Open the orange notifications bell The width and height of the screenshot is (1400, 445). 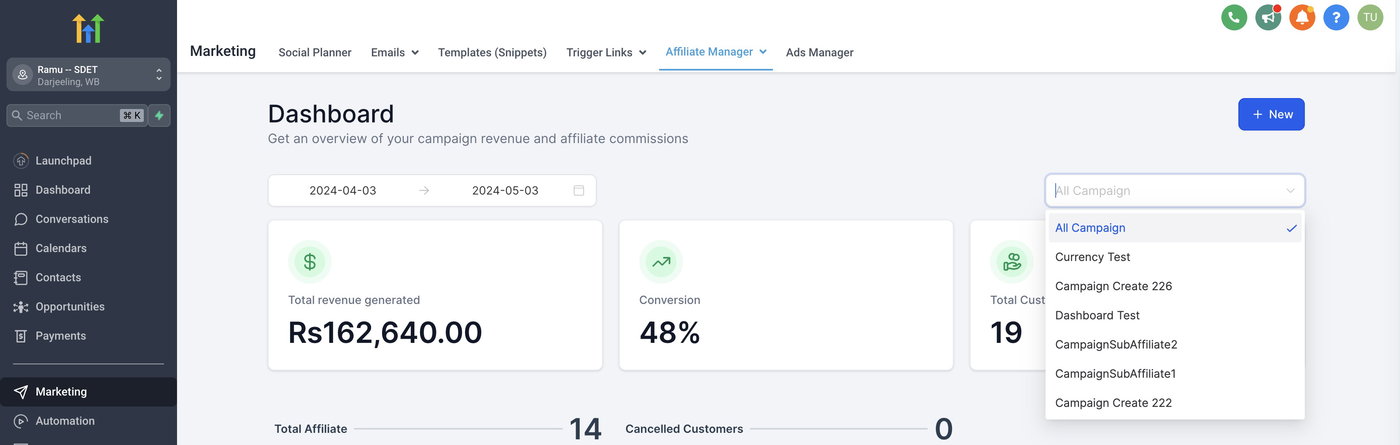pyautogui.click(x=1302, y=17)
